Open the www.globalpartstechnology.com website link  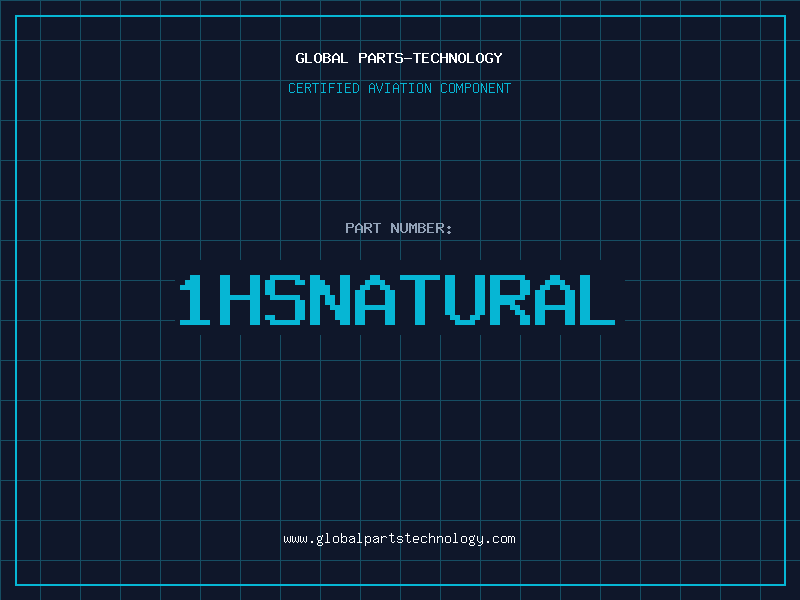[x=399, y=539]
